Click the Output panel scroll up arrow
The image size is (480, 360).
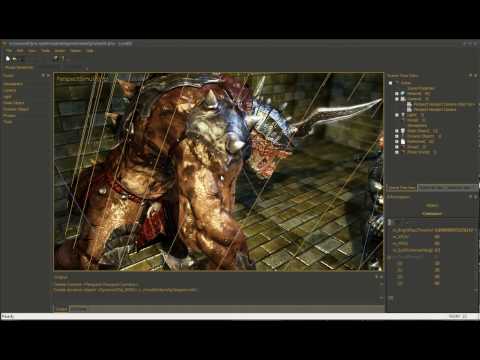(382, 284)
